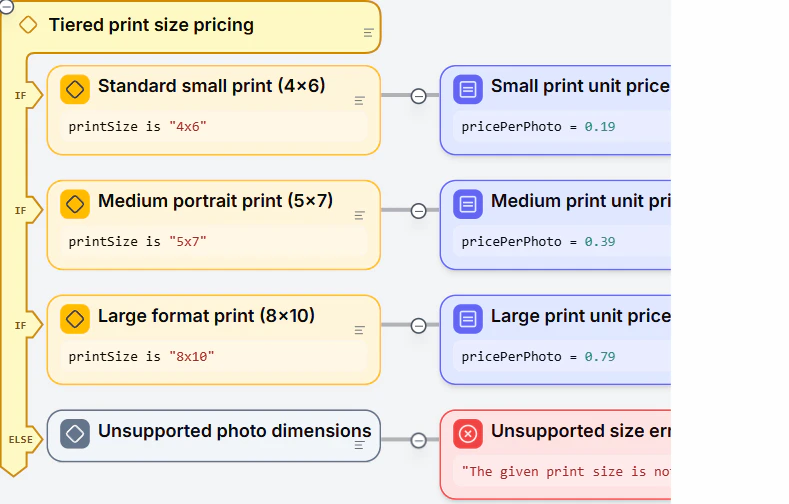Collapse the branch after Unsupported photo dimensions
Viewport: 789px width, 504px height.
(419, 440)
